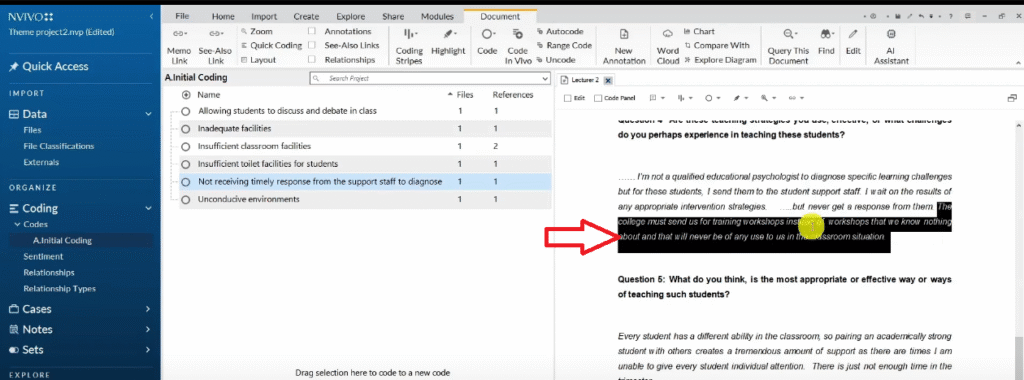1024x380 pixels.
Task: Open the help question mark icon
Action: coord(952,16)
